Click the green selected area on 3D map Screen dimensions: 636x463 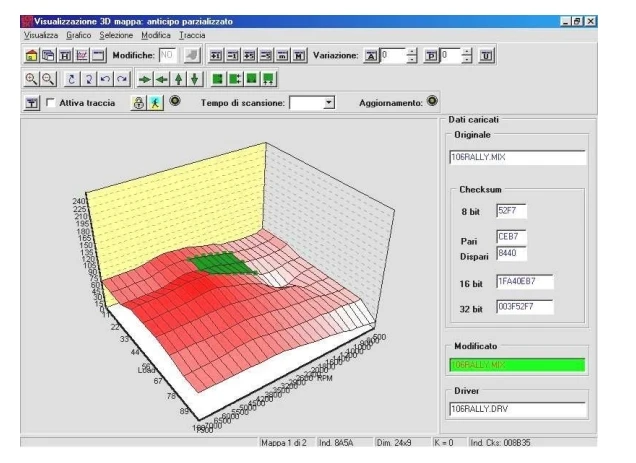pyautogui.click(x=221, y=263)
